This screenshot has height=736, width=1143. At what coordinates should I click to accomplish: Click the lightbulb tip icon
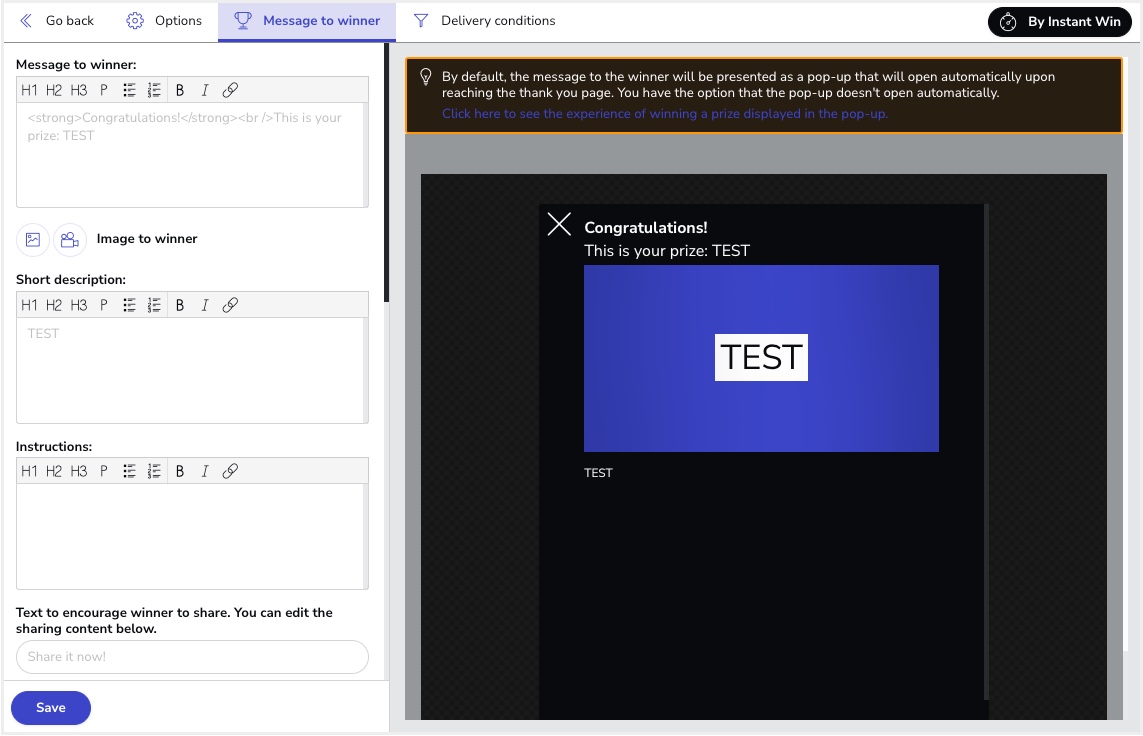[426, 77]
